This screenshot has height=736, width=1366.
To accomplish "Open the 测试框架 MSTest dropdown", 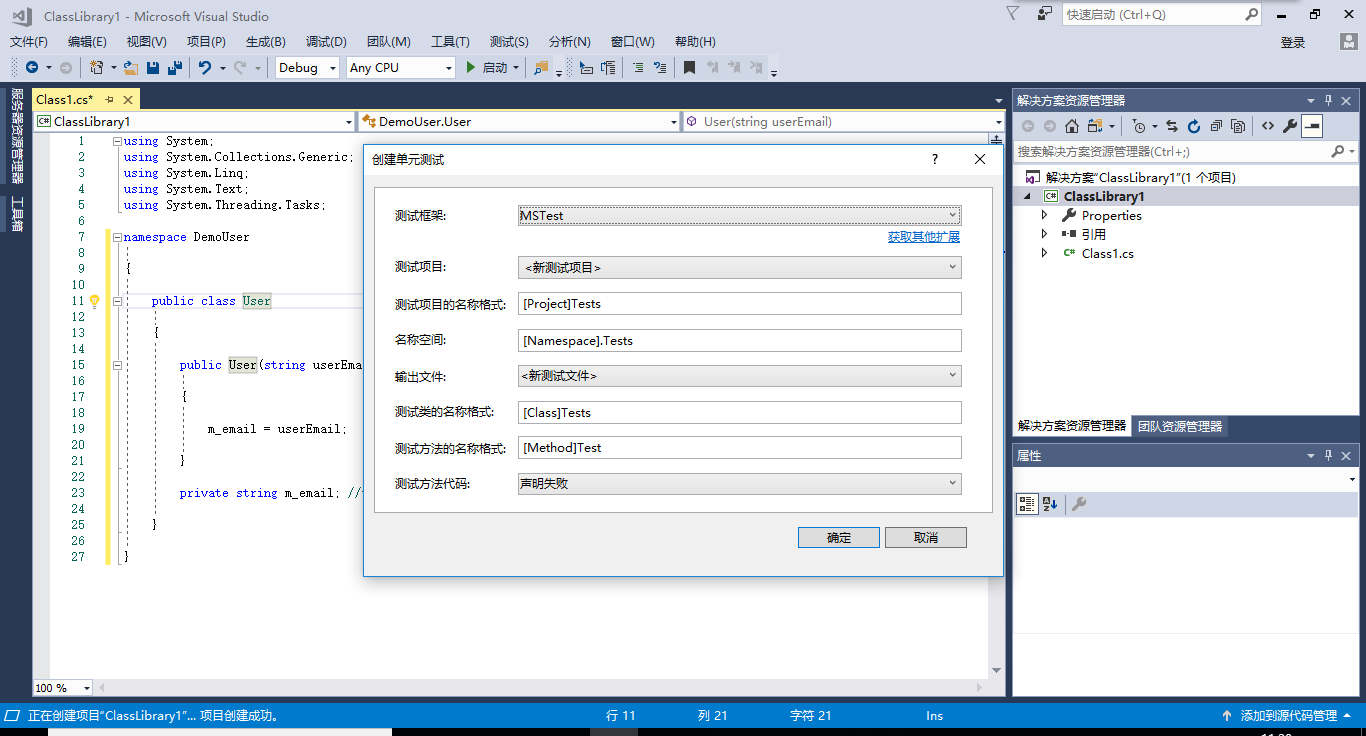I will [739, 216].
